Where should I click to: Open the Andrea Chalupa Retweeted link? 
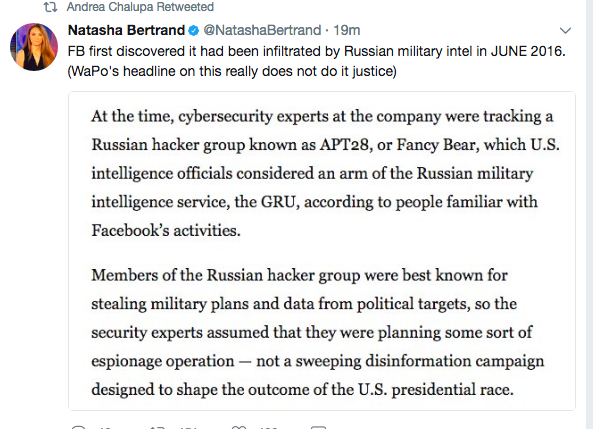[140, 7]
